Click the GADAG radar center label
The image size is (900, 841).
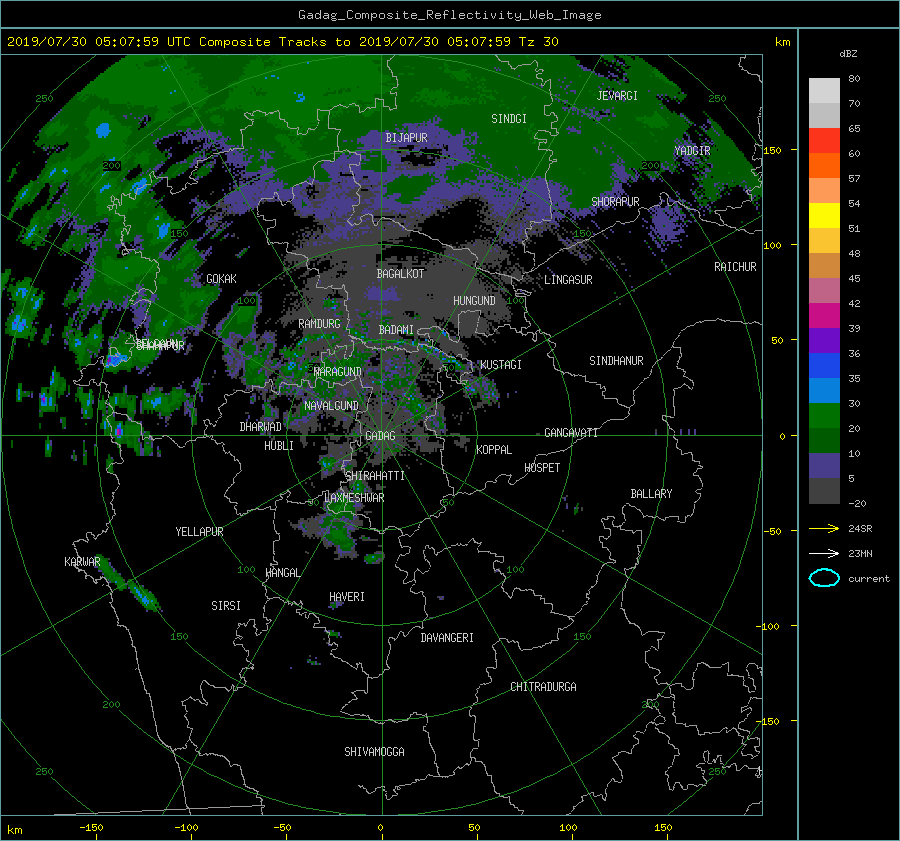pos(380,436)
